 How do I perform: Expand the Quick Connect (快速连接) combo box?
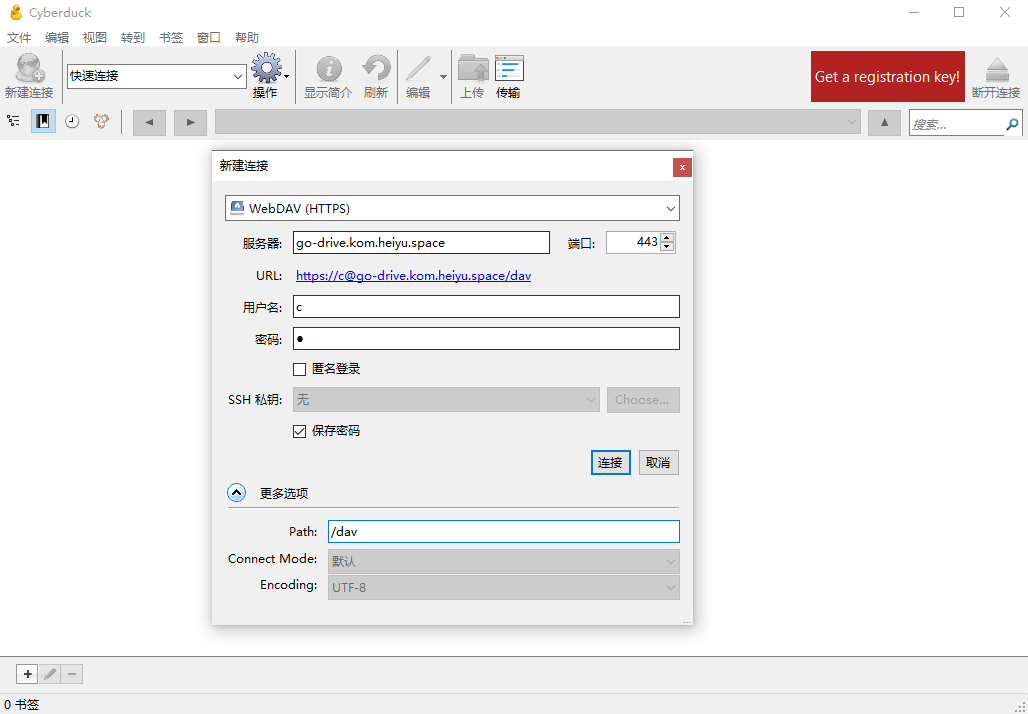coord(239,76)
